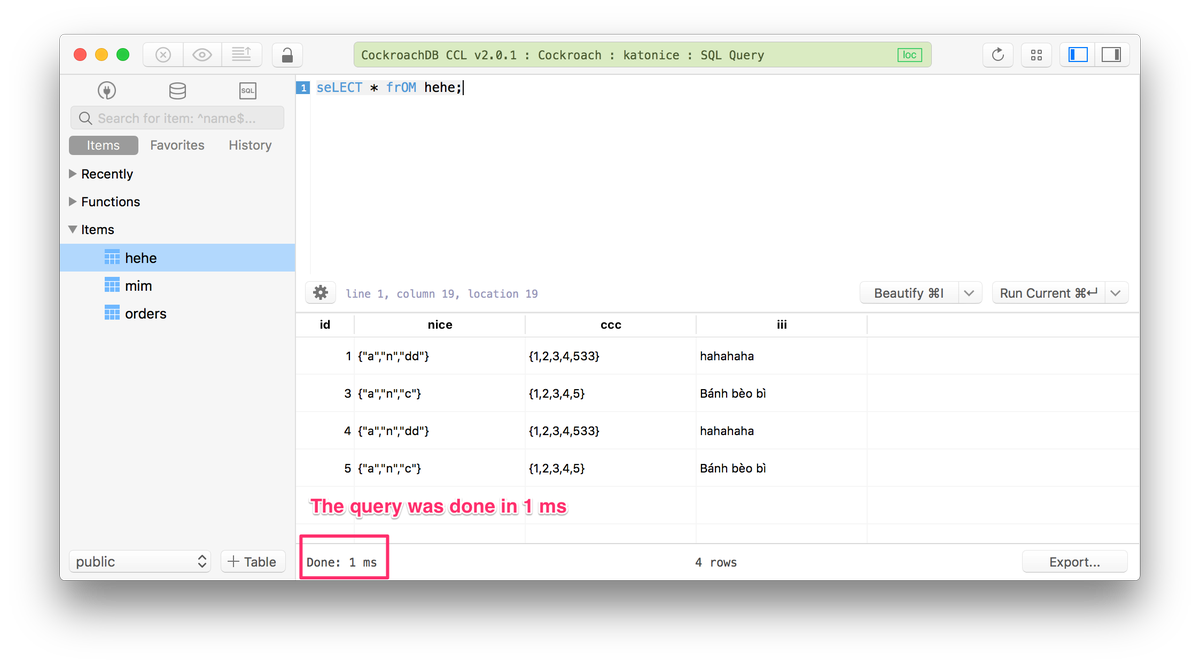Switch to the History tab
The height and width of the screenshot is (666, 1200).
pyautogui.click(x=250, y=145)
